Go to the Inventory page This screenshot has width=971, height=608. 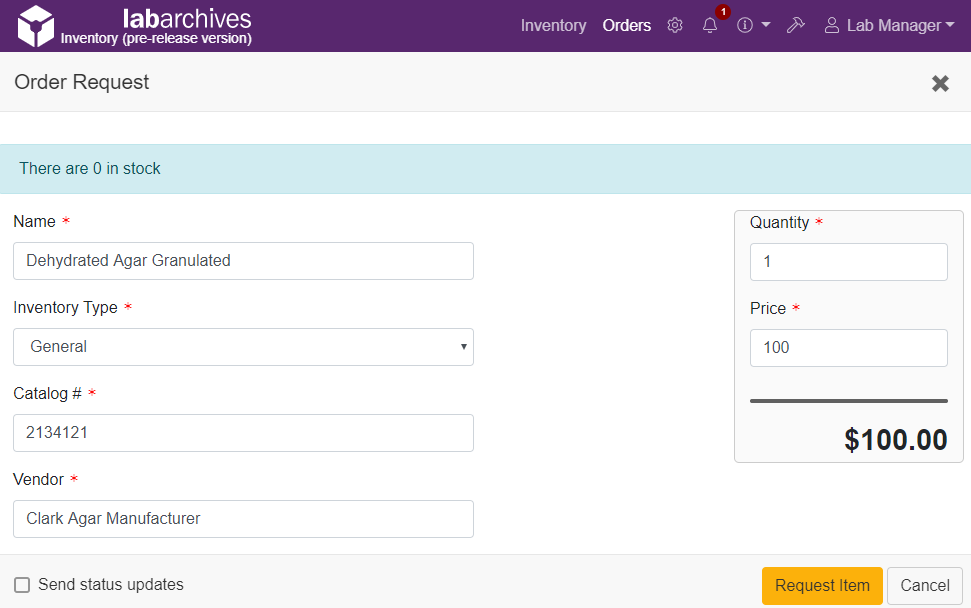tap(553, 26)
